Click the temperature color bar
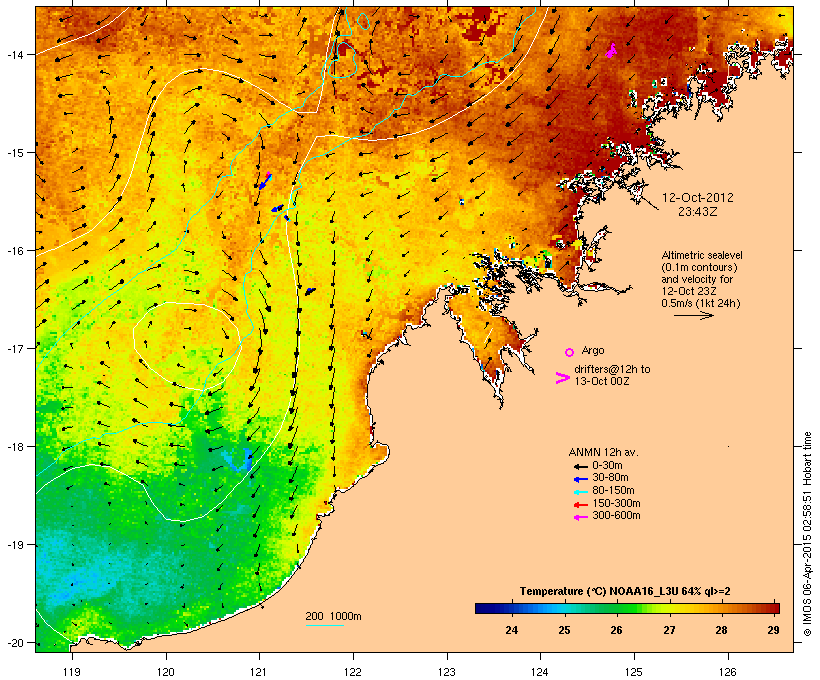 [627, 608]
